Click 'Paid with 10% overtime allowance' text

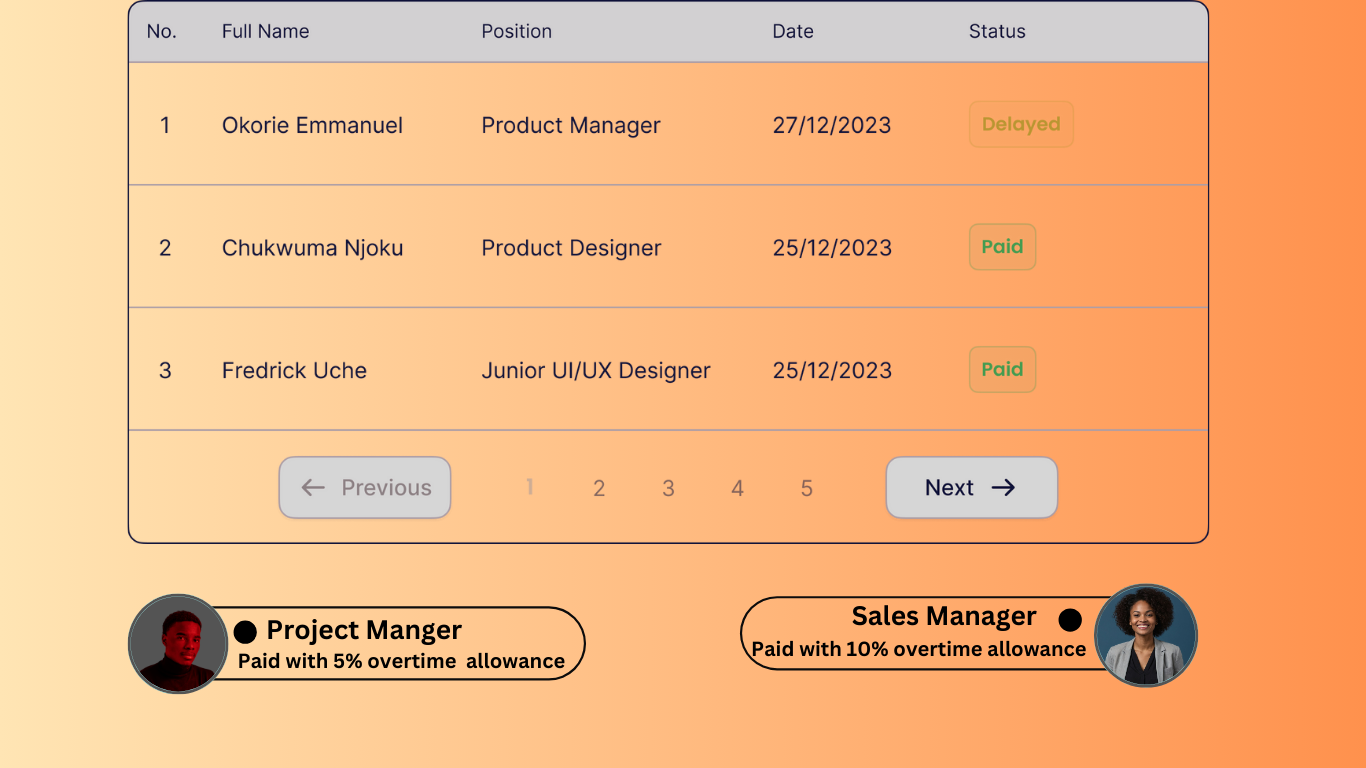click(x=919, y=649)
